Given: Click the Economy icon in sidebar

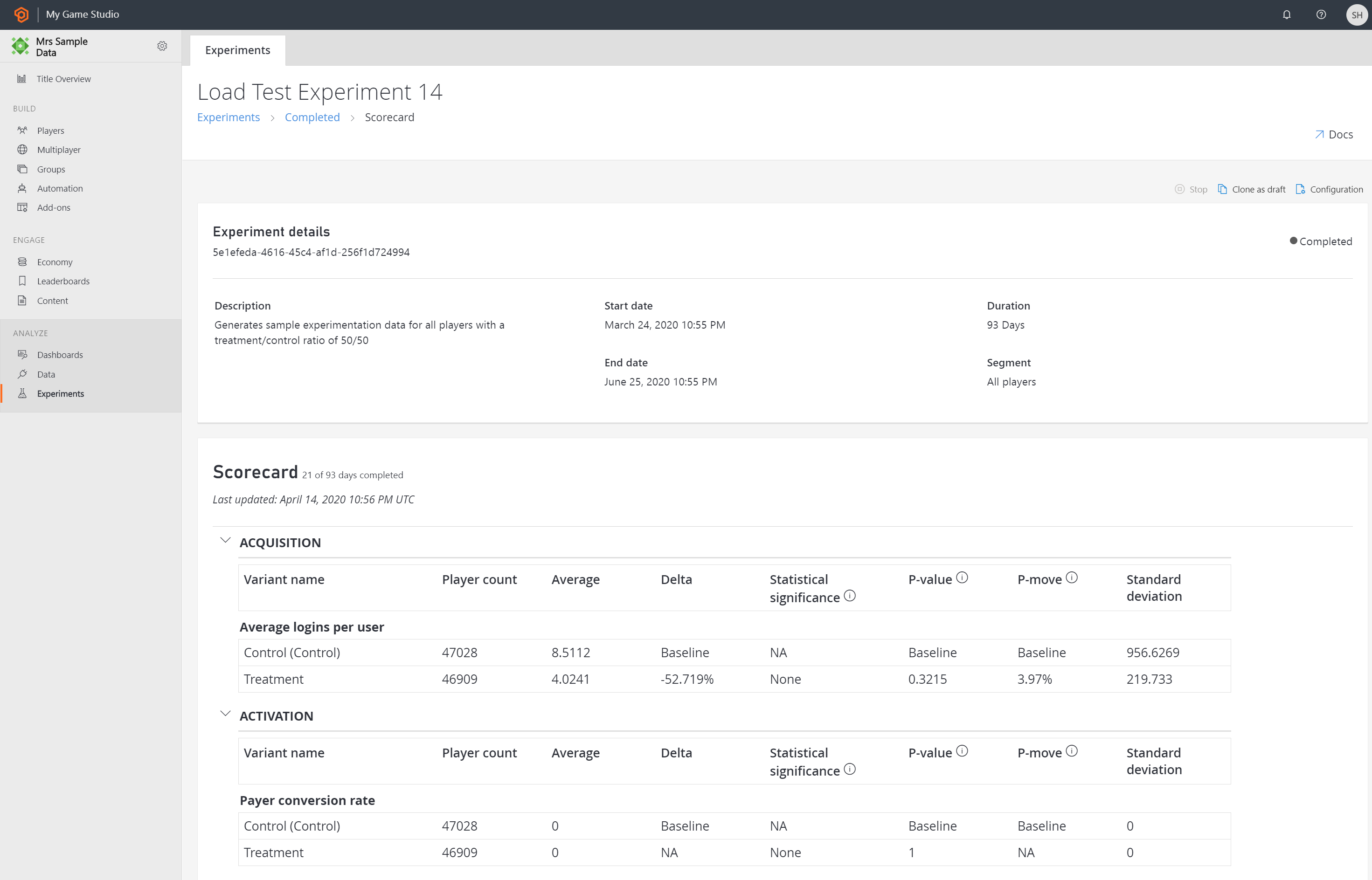Looking at the screenshot, I should pos(22,261).
